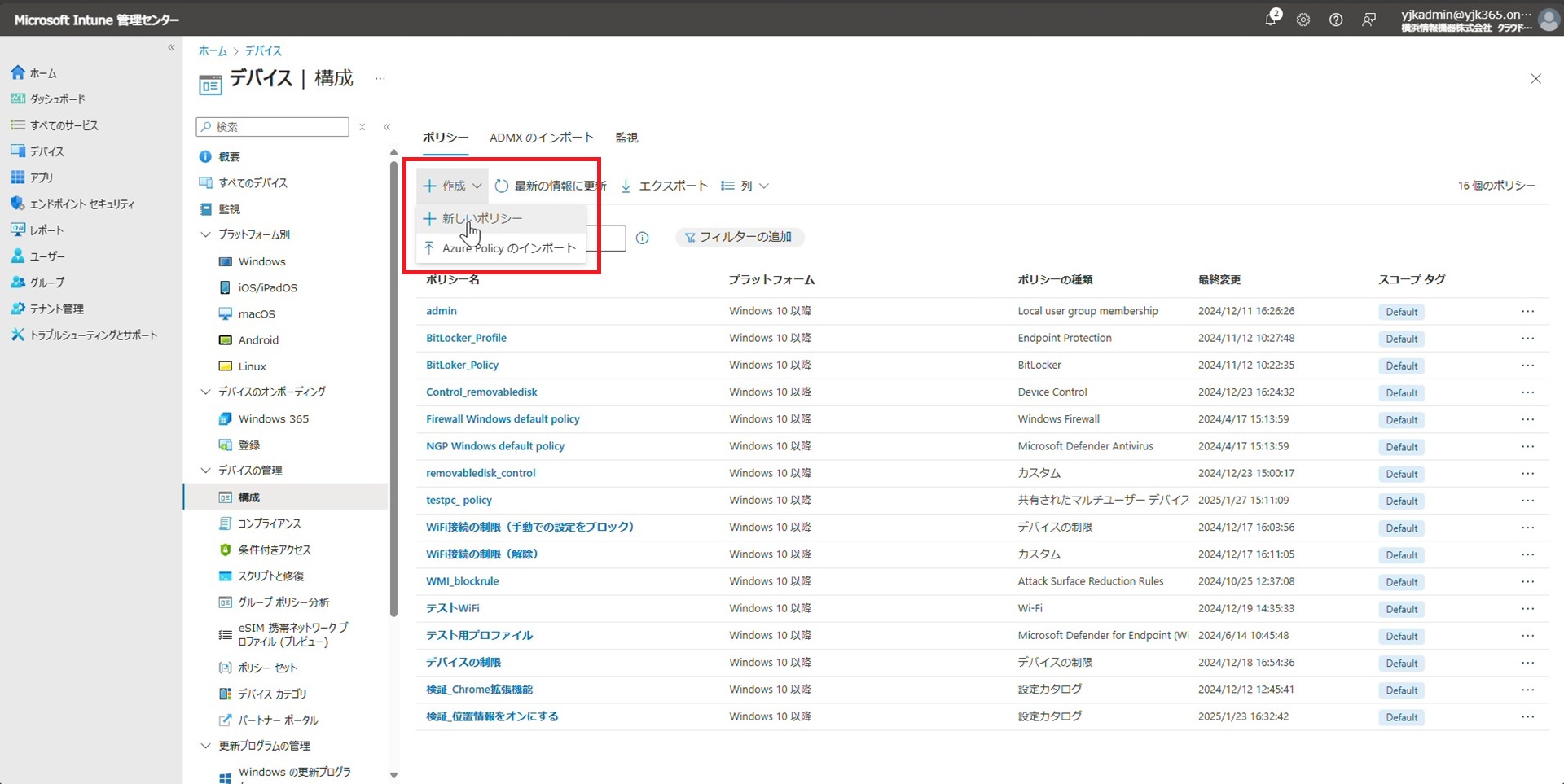Click the フィルターの追加 button
1564x784 pixels.
(739, 237)
